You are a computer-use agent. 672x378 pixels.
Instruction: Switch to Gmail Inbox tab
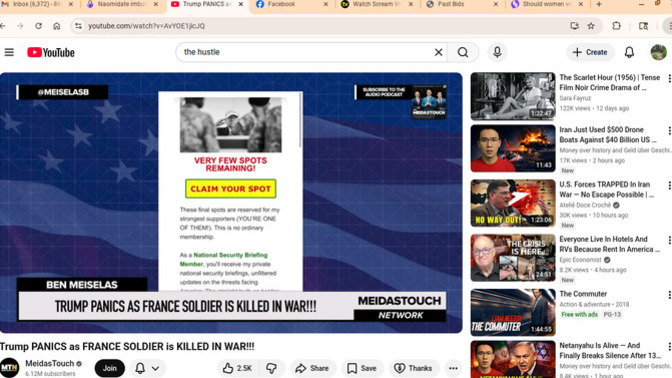(37, 5)
